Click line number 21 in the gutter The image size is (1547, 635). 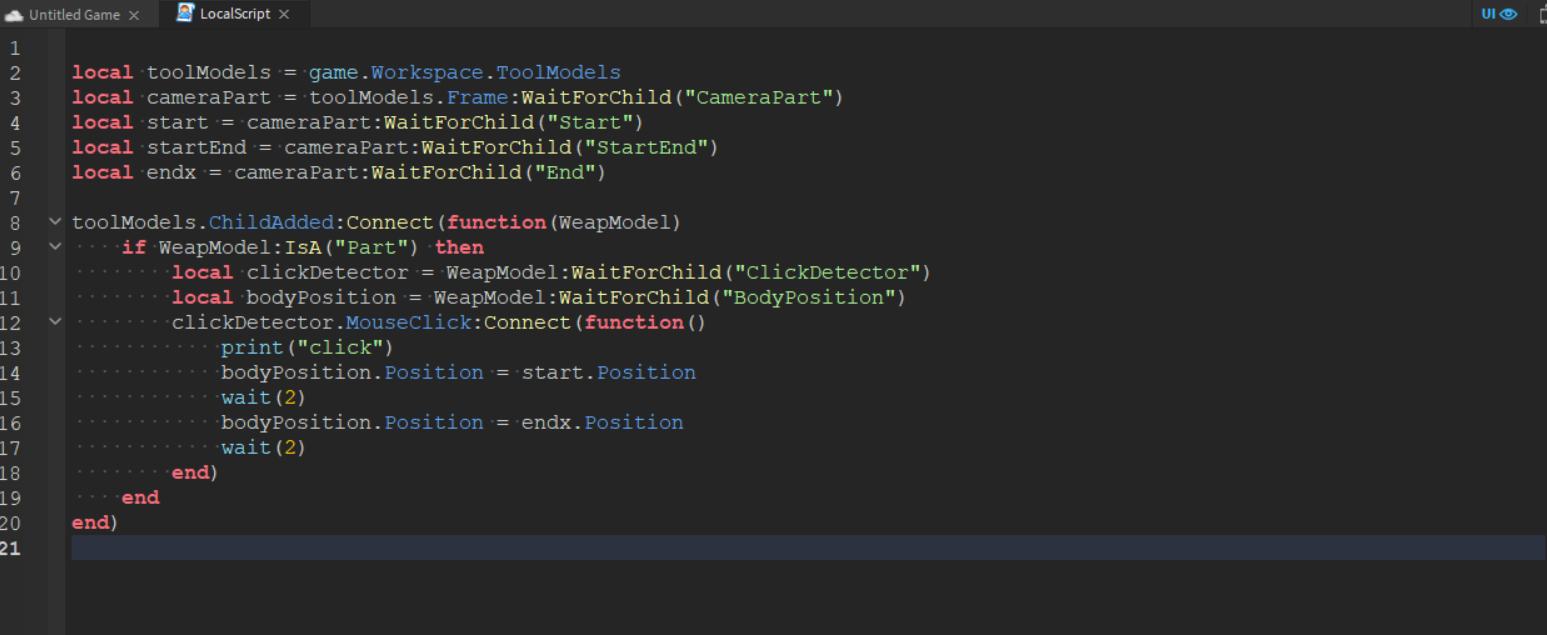[x=11, y=548]
